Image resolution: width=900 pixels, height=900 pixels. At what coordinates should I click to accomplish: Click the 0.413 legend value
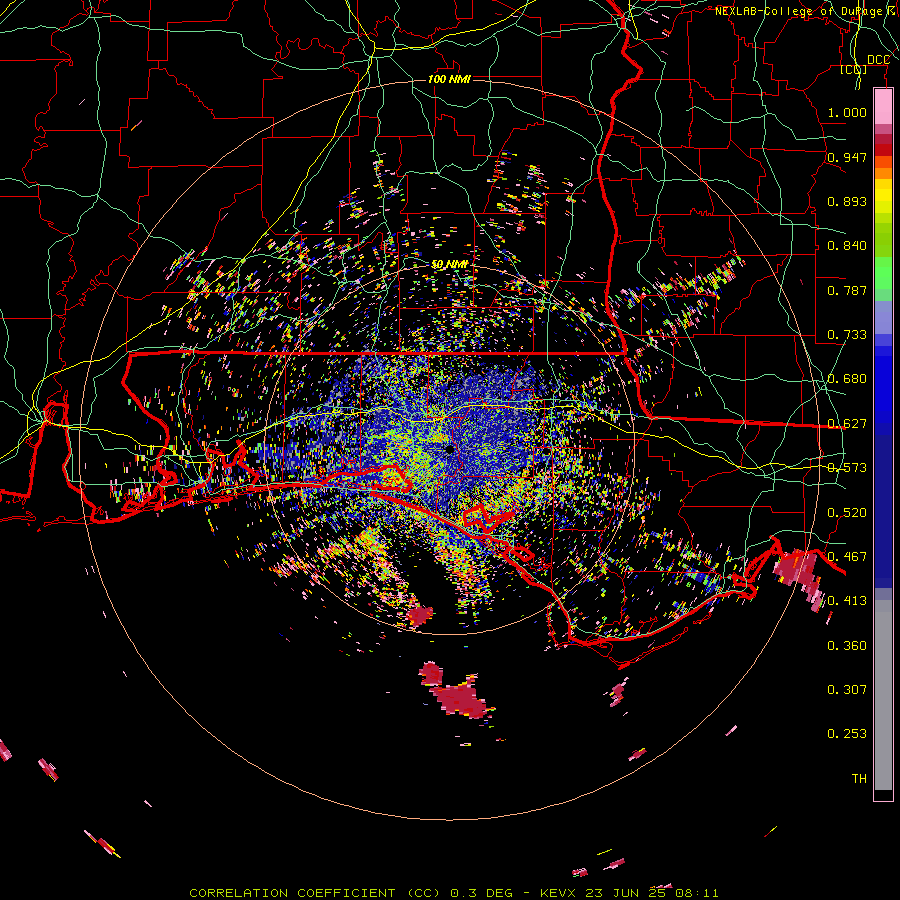pos(847,601)
